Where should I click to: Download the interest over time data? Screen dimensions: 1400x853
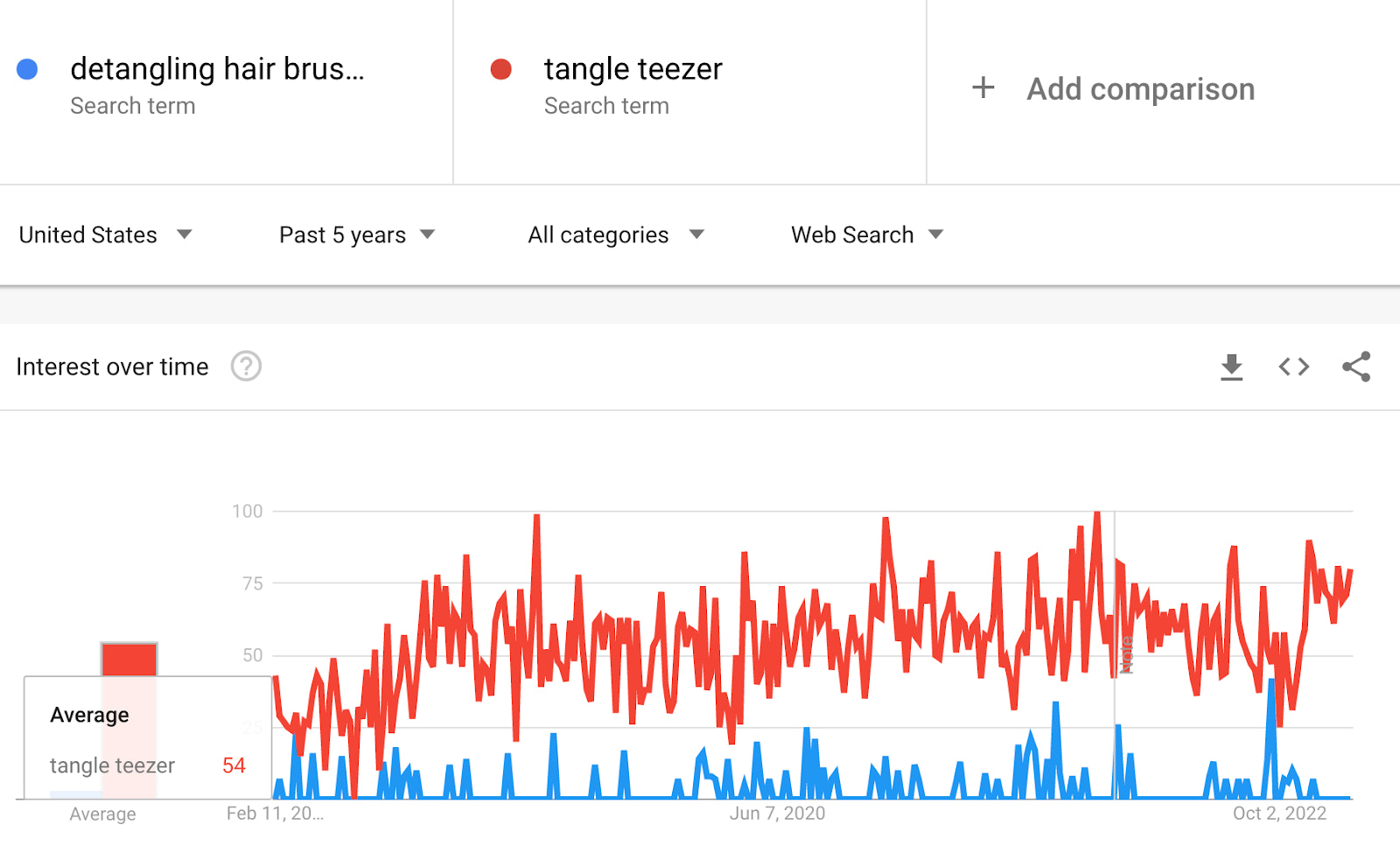click(x=1232, y=367)
